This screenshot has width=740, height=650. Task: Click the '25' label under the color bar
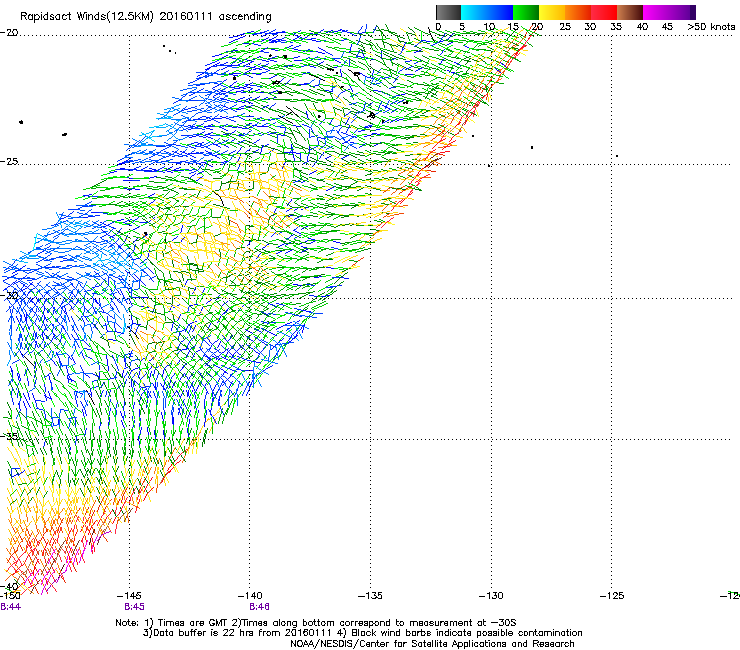point(565,26)
